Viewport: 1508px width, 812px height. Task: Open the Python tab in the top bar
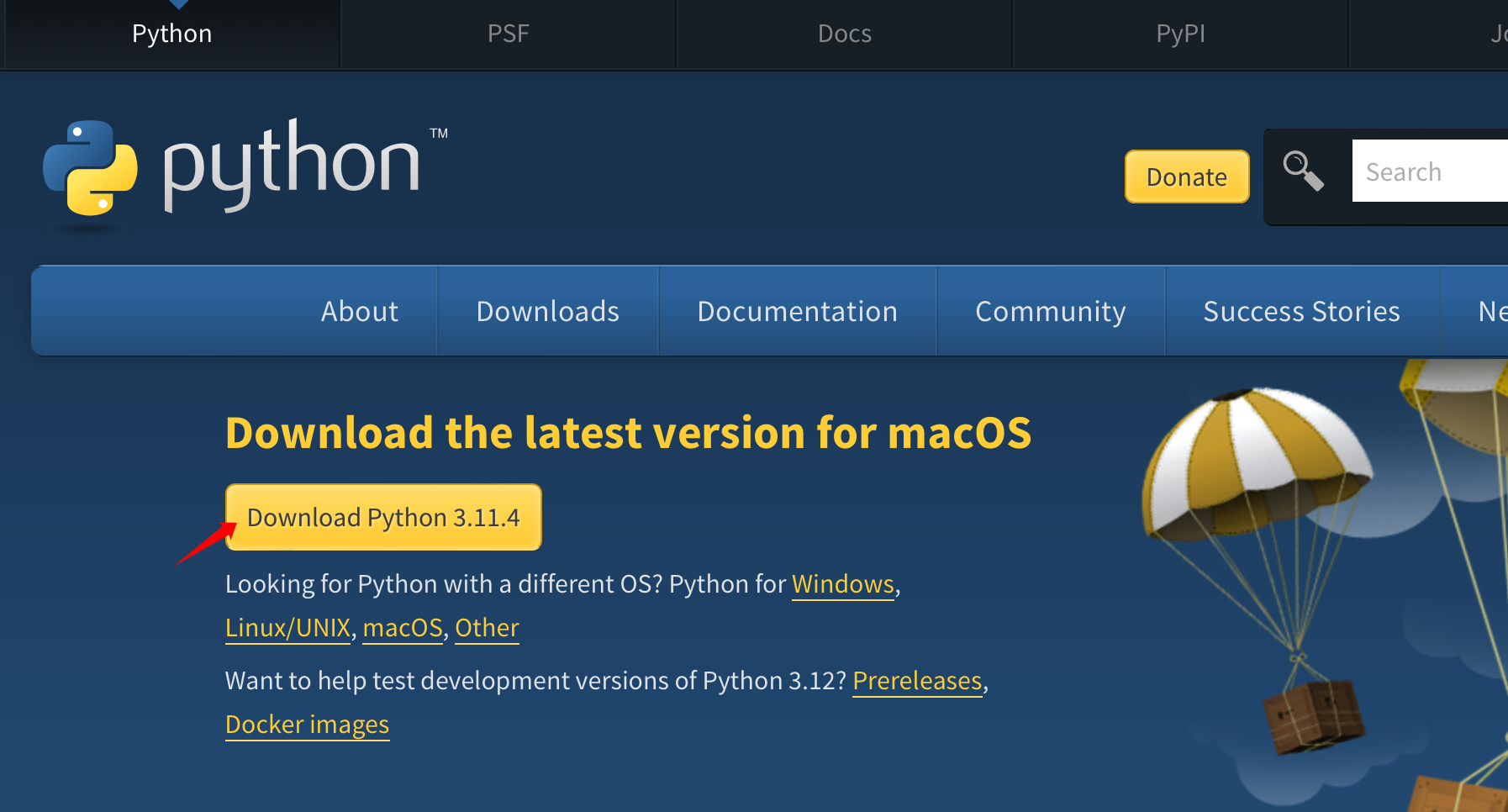pyautogui.click(x=171, y=34)
